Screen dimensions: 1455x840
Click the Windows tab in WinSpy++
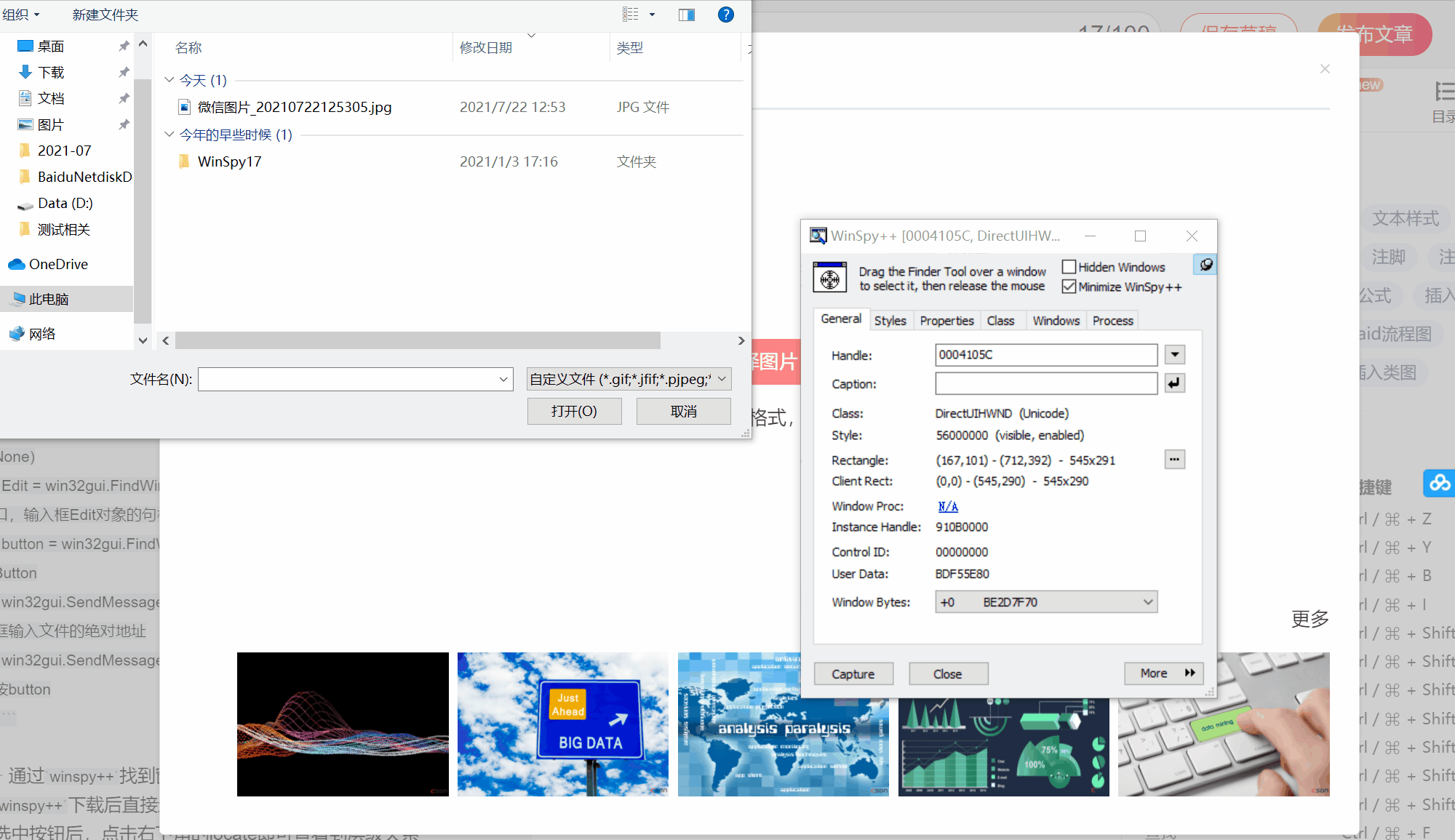(1054, 320)
